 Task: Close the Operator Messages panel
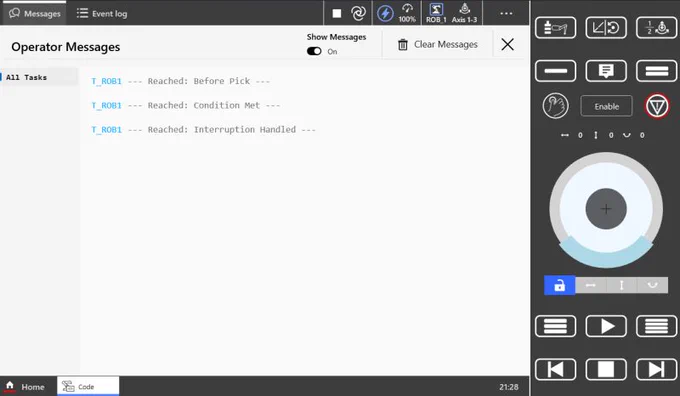[507, 44]
